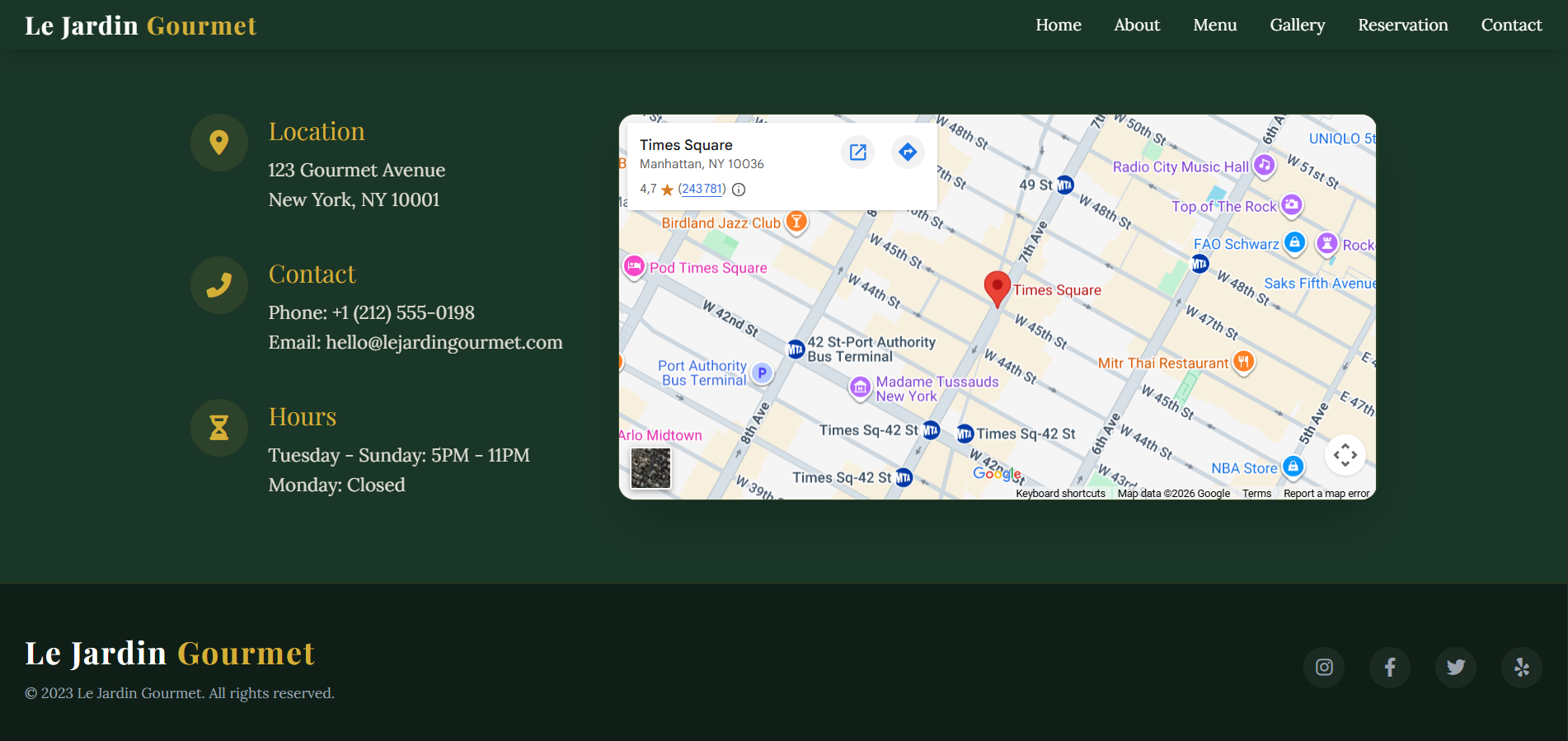This screenshot has width=1568, height=741.
Task: Open the Twitter footer icon
Action: 1456,667
